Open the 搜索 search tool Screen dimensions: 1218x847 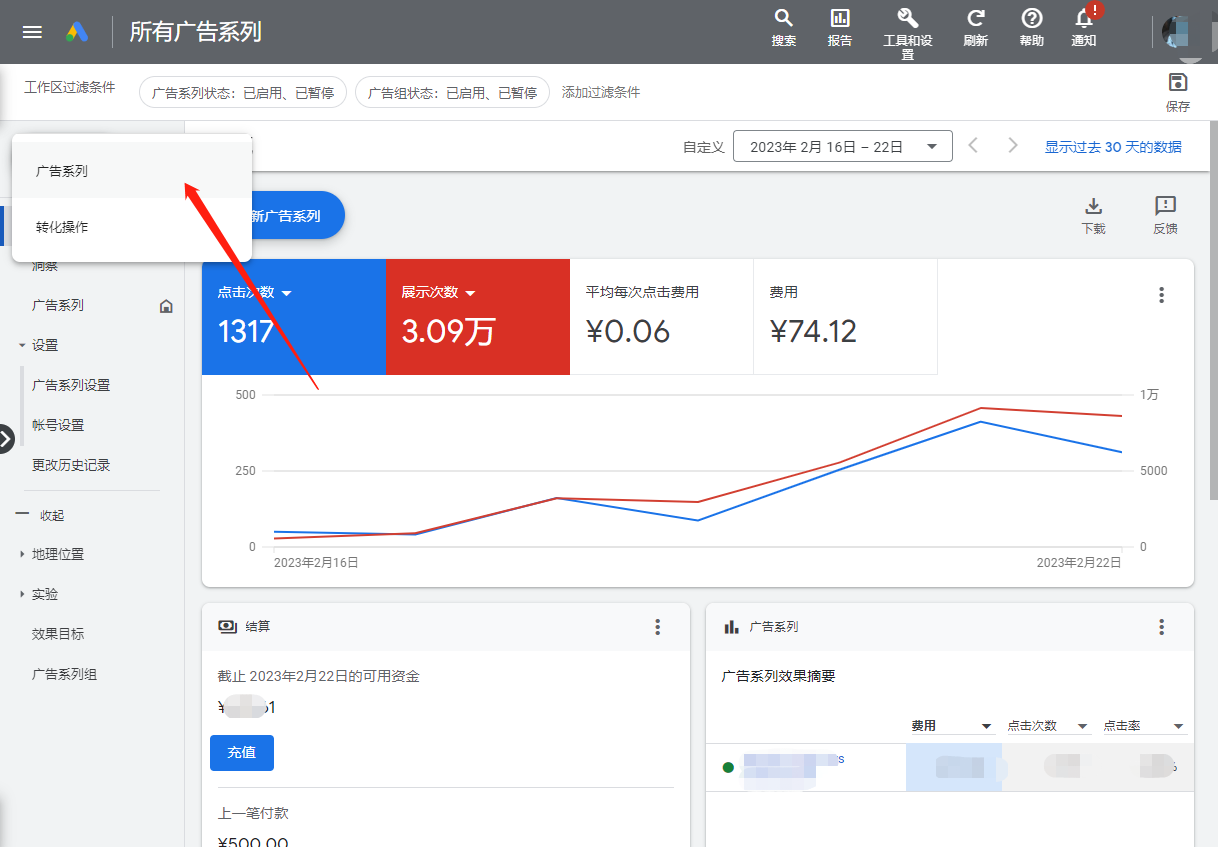click(784, 28)
